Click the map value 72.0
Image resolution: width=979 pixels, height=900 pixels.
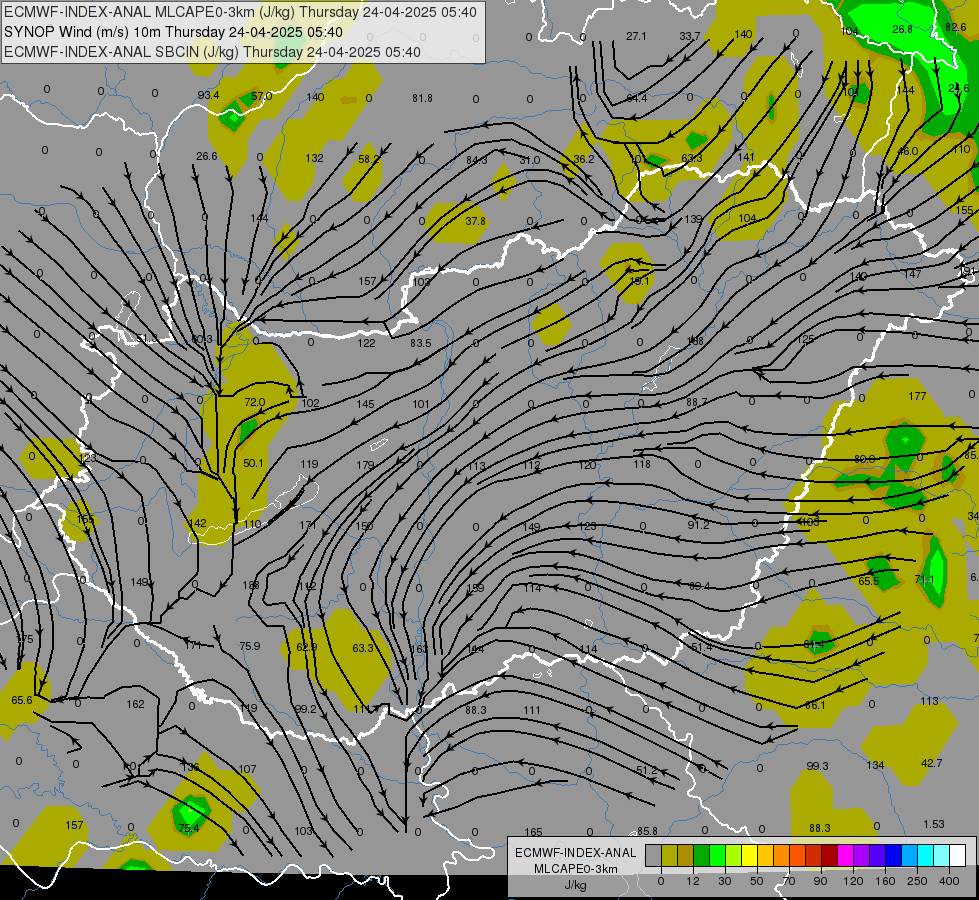click(x=255, y=402)
